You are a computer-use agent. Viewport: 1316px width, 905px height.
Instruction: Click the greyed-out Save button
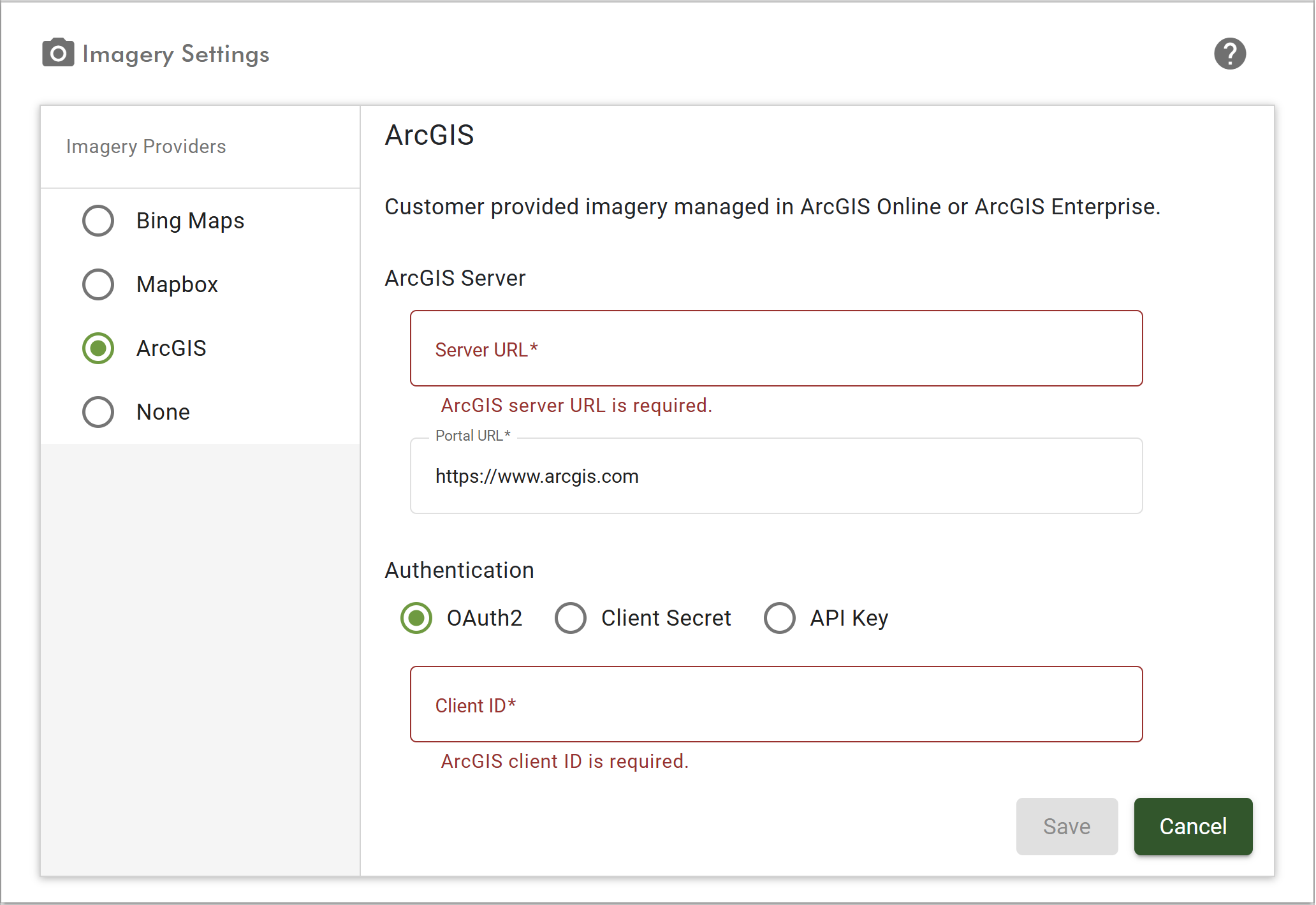click(x=1067, y=827)
